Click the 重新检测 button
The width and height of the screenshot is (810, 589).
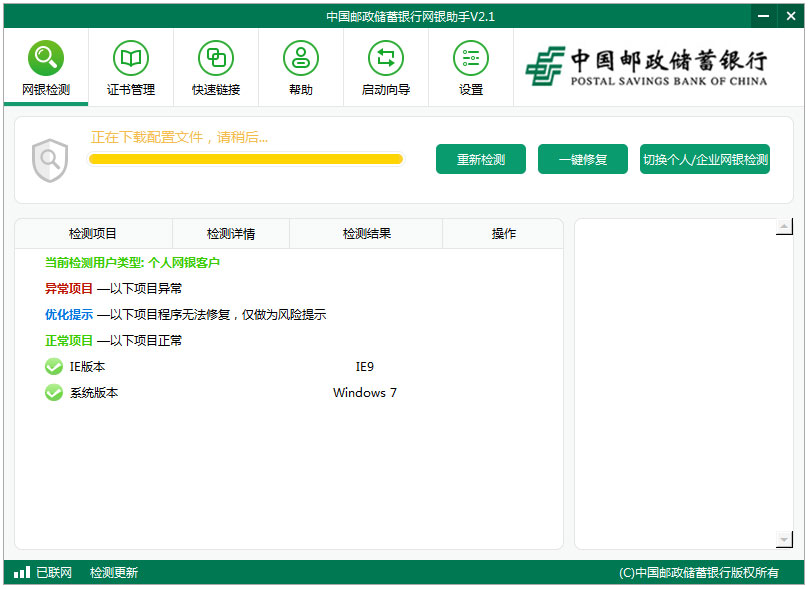click(x=481, y=159)
